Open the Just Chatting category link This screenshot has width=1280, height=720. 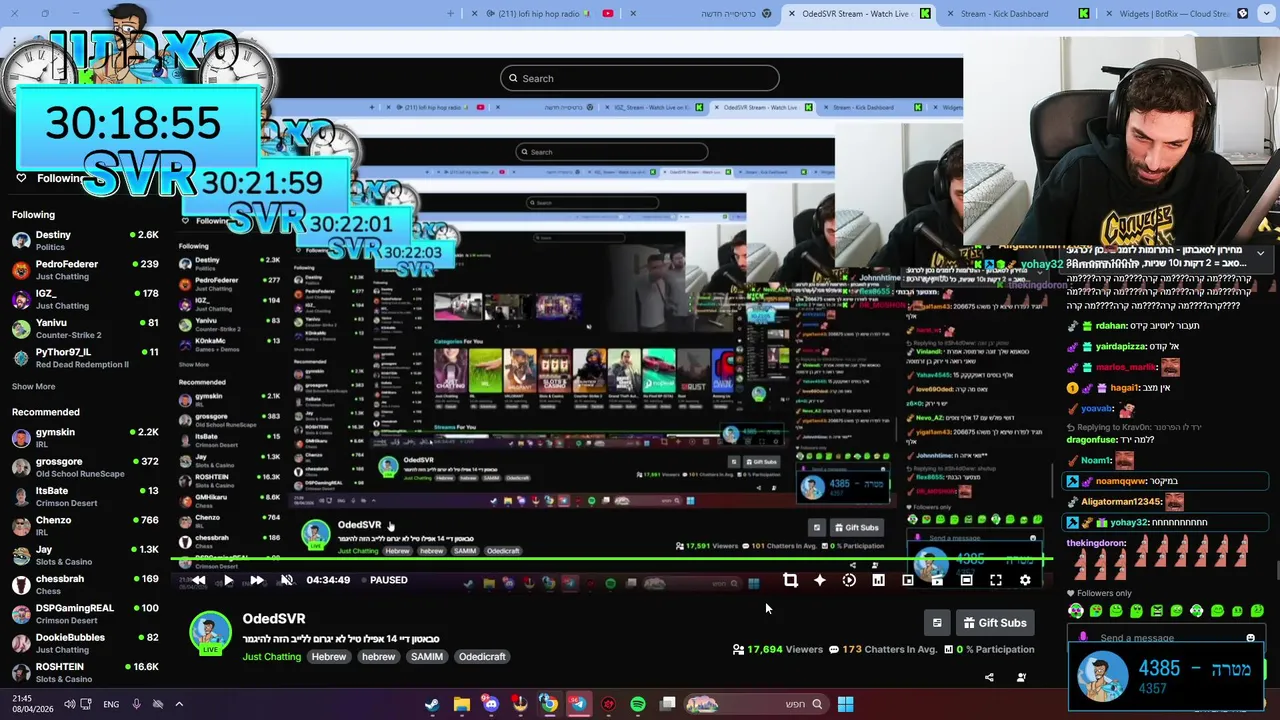click(271, 657)
